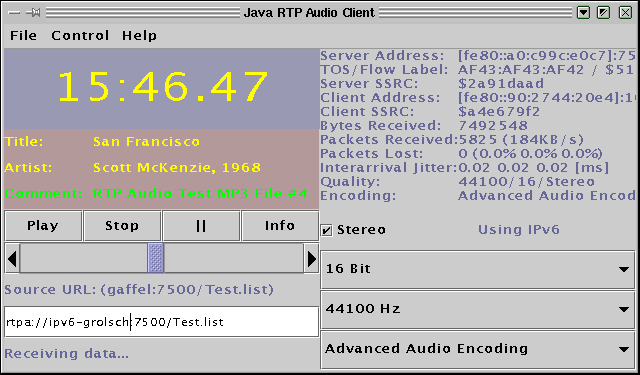Click the maximize icon in the title bar

[x=603, y=13]
